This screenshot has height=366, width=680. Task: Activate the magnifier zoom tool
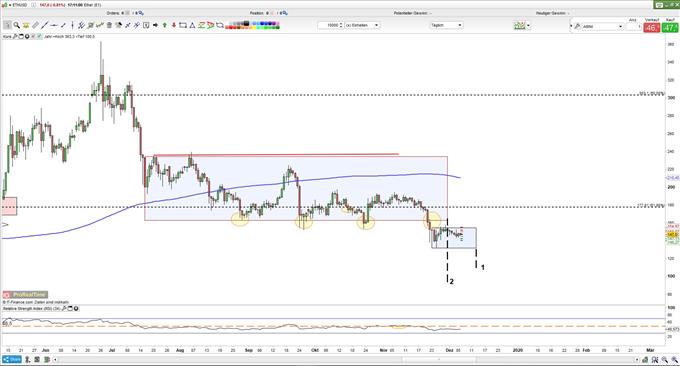click(x=16, y=25)
